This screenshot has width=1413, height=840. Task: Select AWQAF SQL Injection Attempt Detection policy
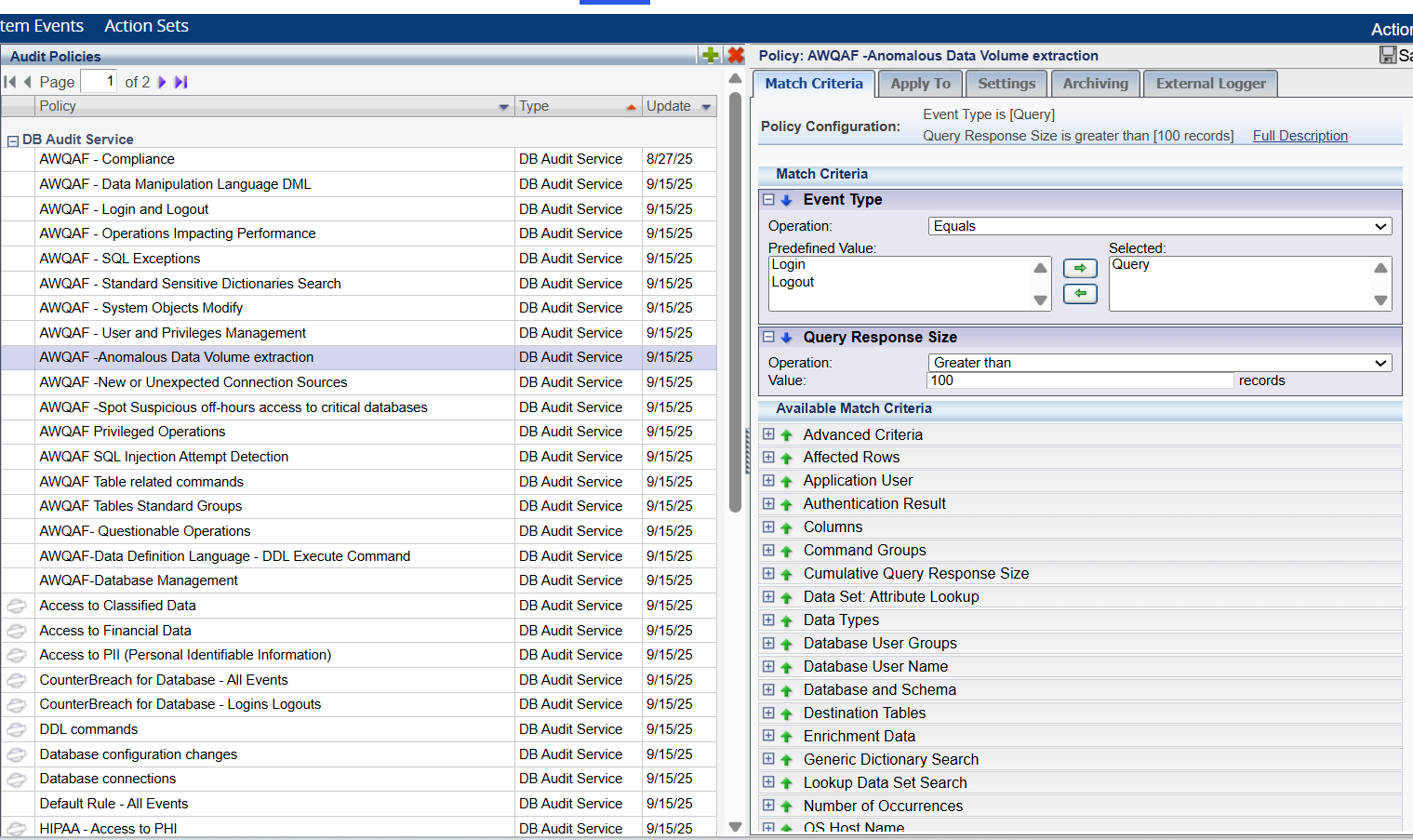[x=164, y=457]
